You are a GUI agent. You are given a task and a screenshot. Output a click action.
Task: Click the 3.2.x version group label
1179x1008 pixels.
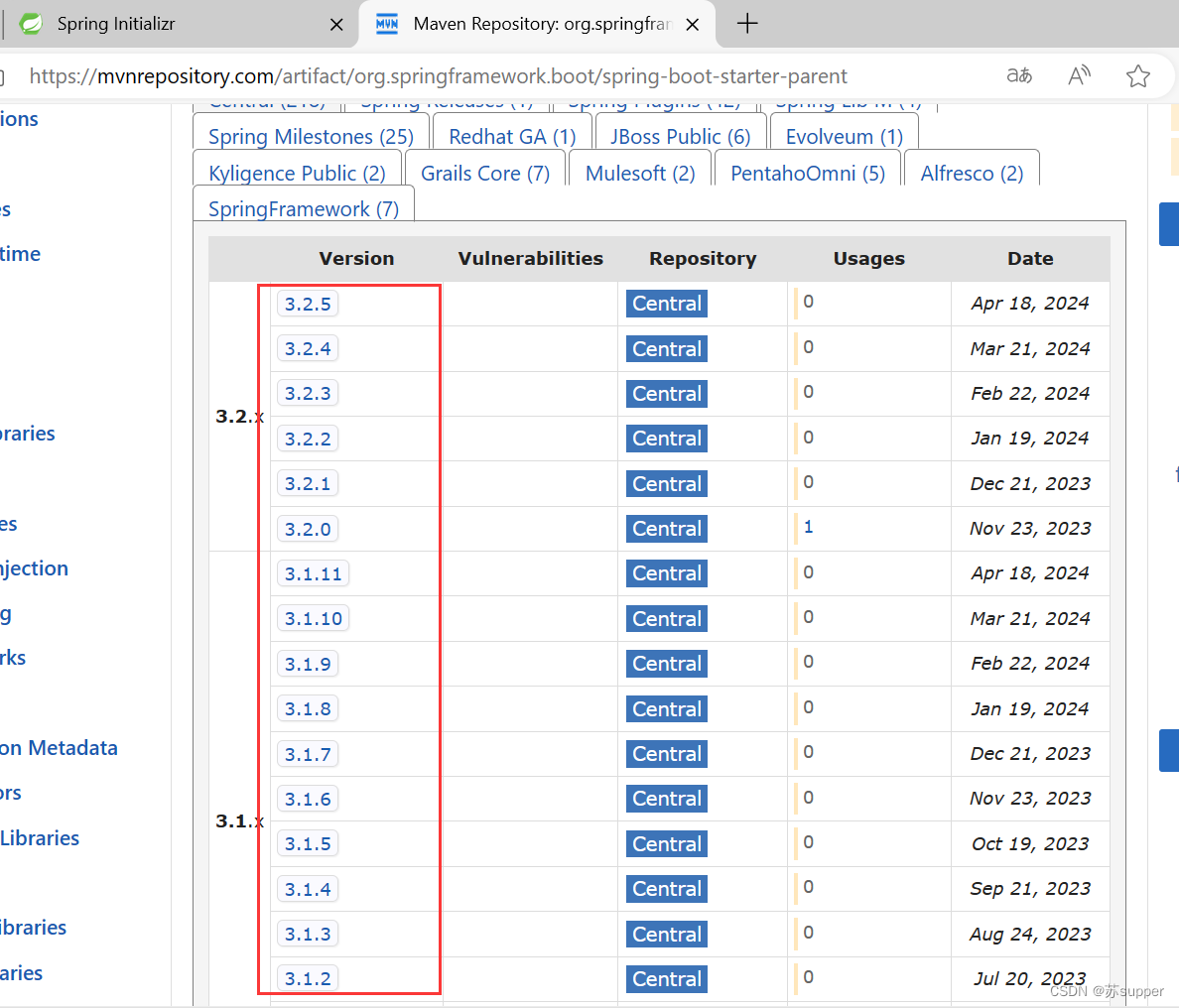pyautogui.click(x=239, y=416)
